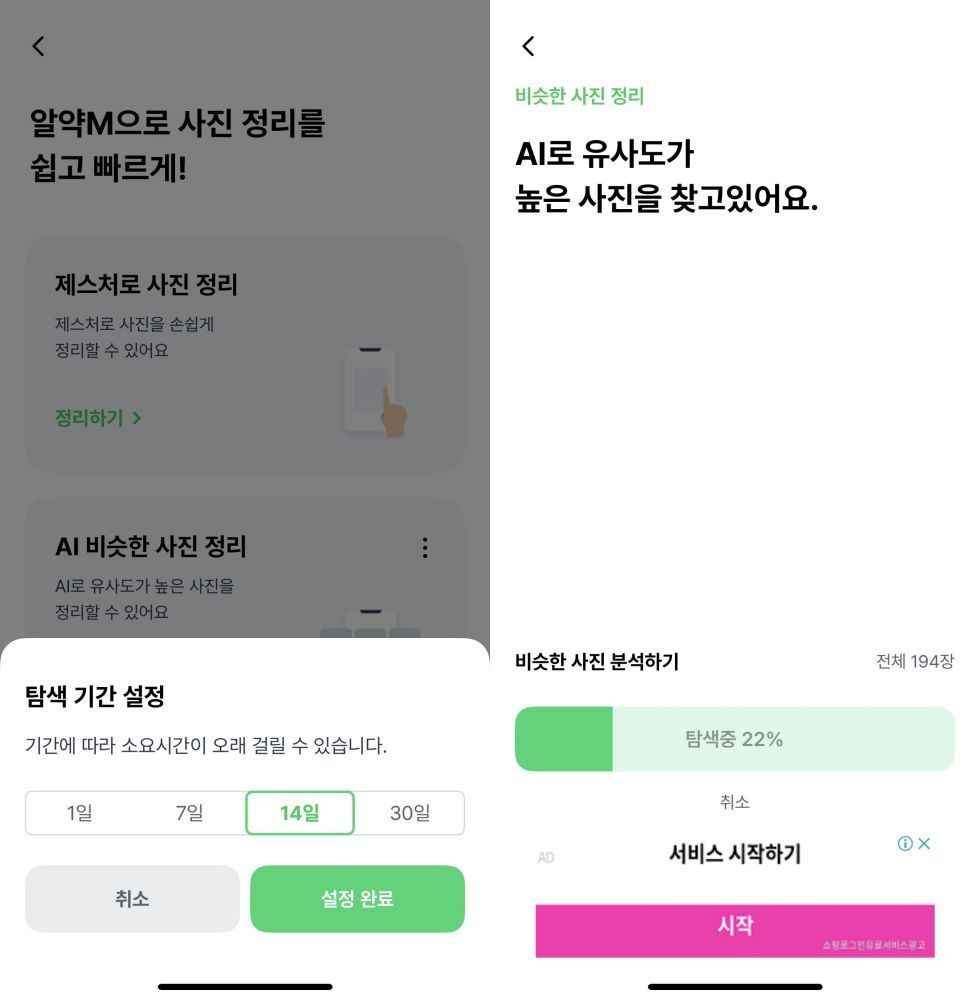The image size is (980, 1000).
Task: Open three-dot menu on AI 비슷한 사진 정리 card
Action: tap(425, 547)
